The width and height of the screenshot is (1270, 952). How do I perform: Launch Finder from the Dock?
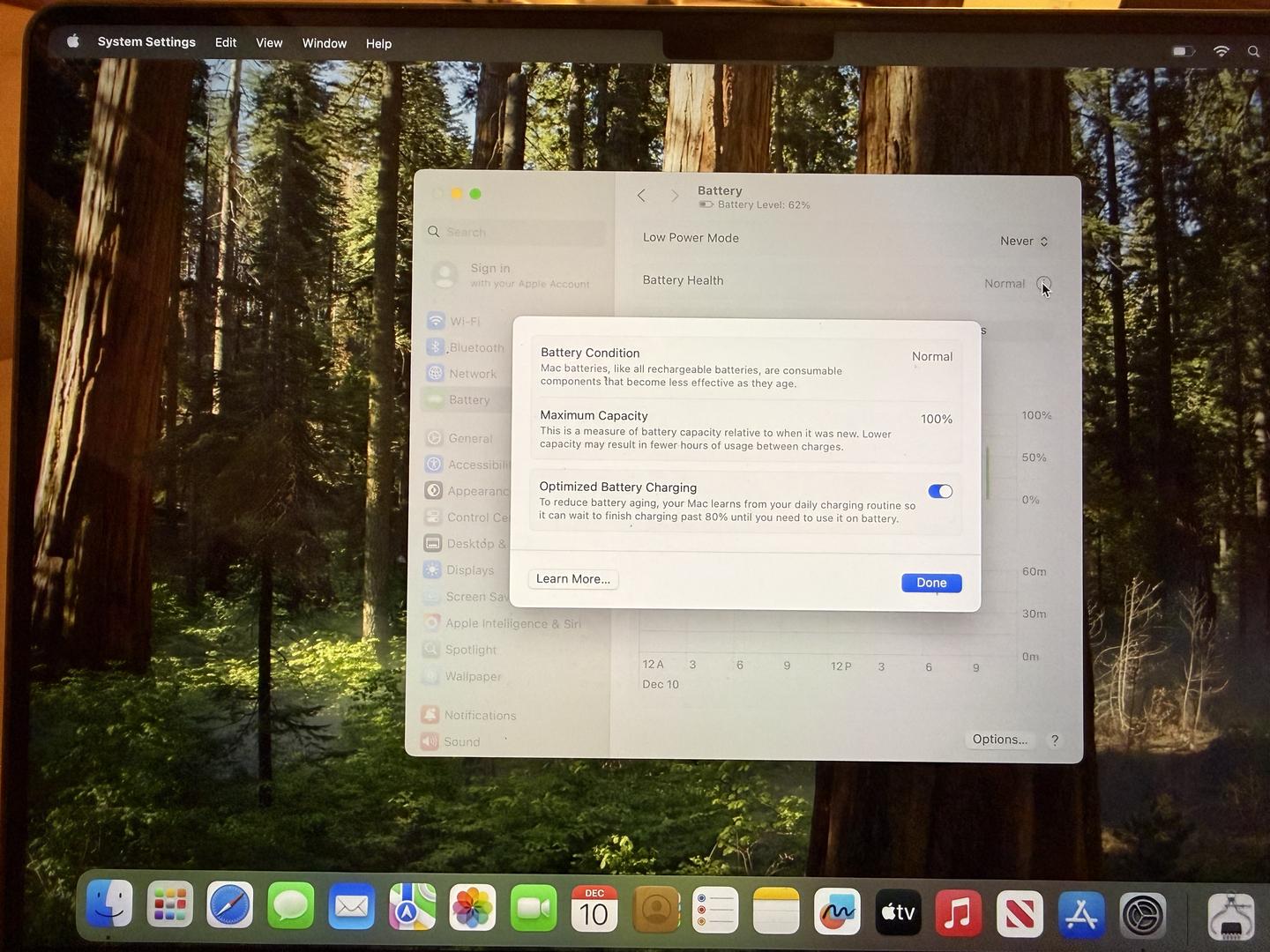109,905
